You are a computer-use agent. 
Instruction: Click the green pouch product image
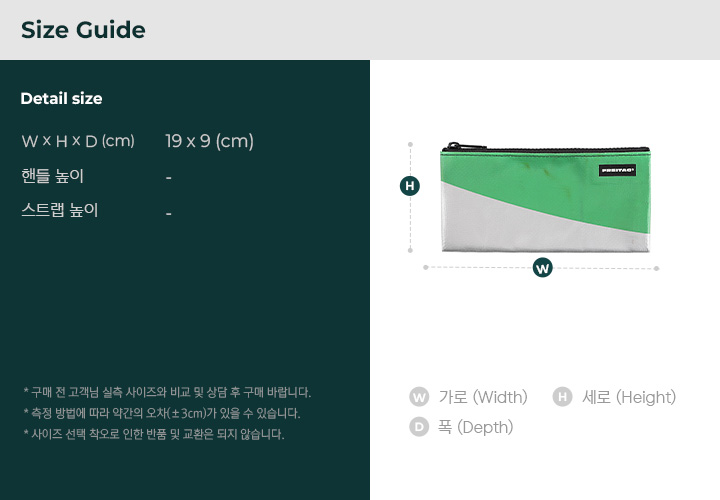(546, 197)
